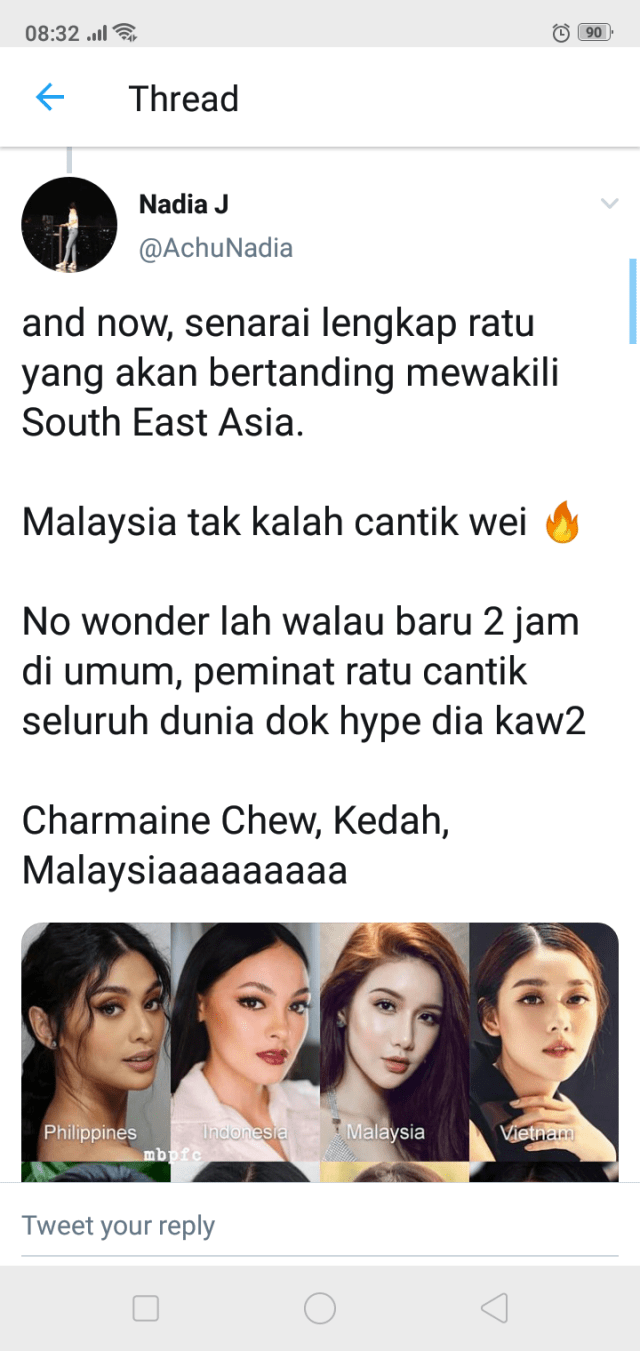Tap the Thread title in the header

tap(184, 99)
